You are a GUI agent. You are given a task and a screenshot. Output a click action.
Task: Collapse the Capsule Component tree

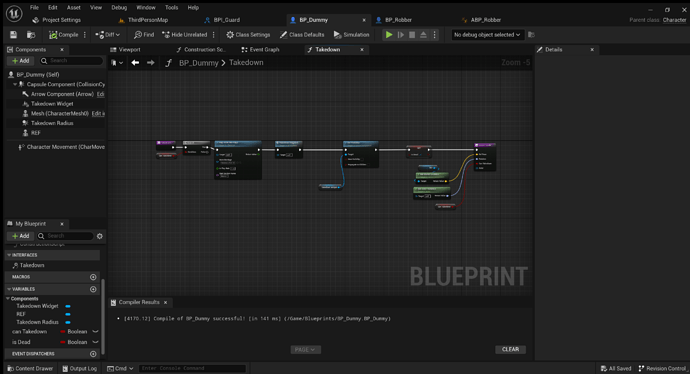(x=15, y=84)
